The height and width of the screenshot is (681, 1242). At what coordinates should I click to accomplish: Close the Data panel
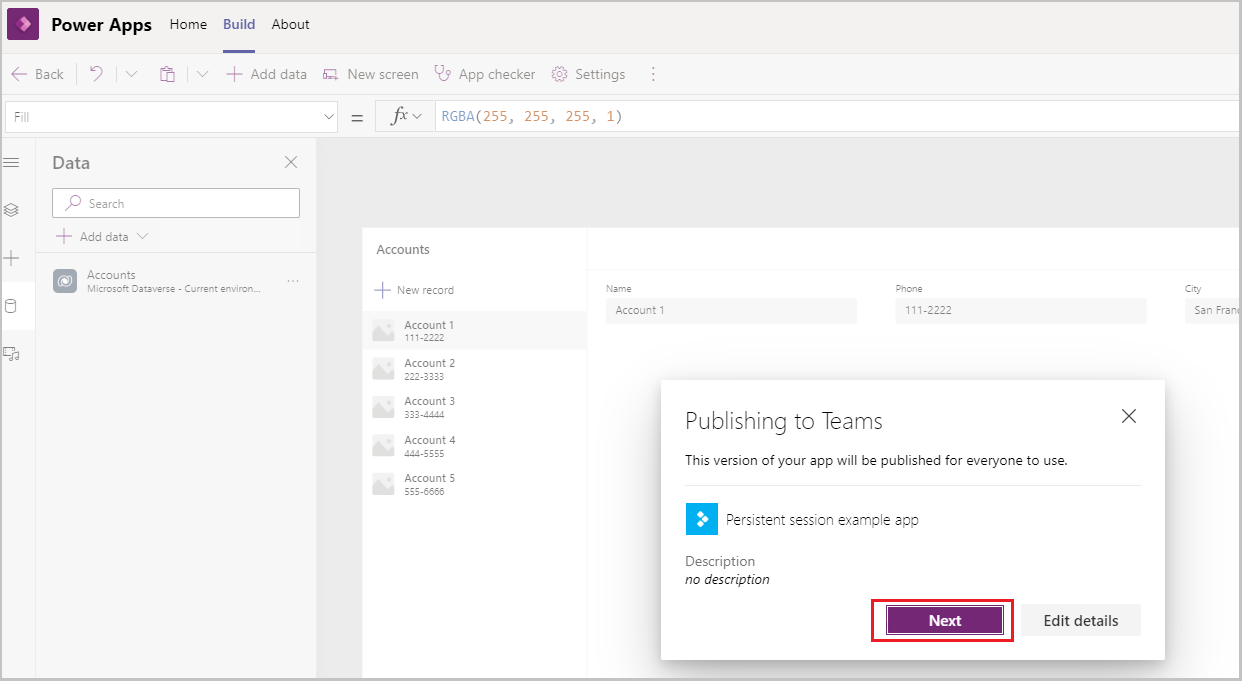click(291, 162)
